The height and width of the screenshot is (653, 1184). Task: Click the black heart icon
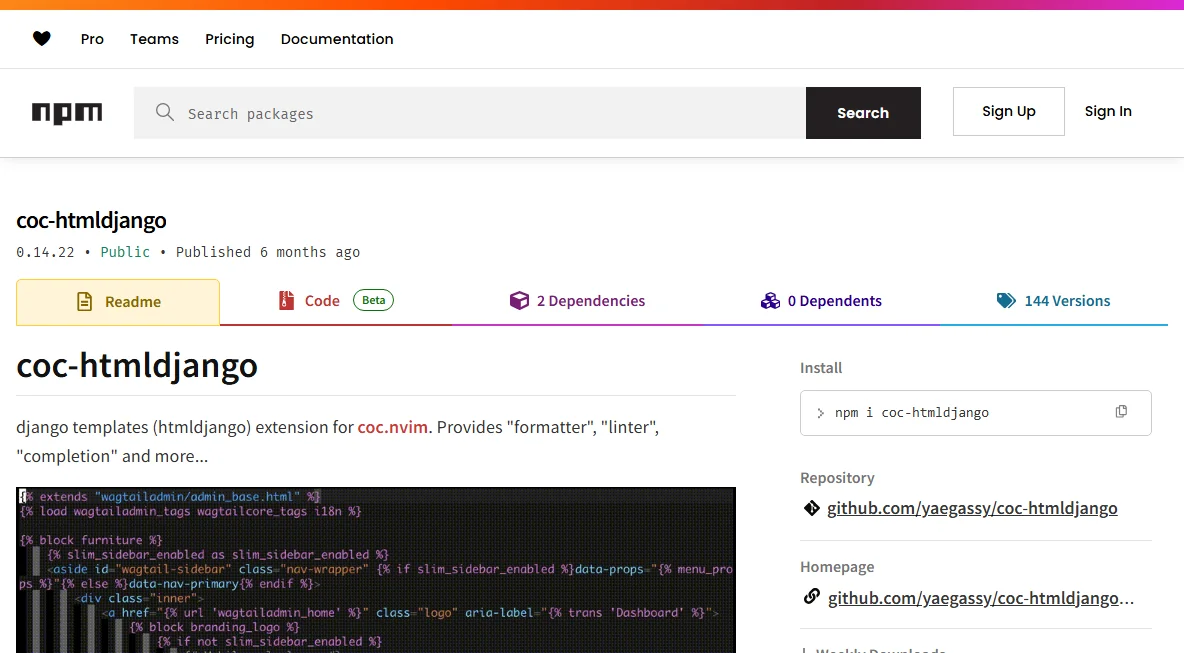[x=42, y=39]
